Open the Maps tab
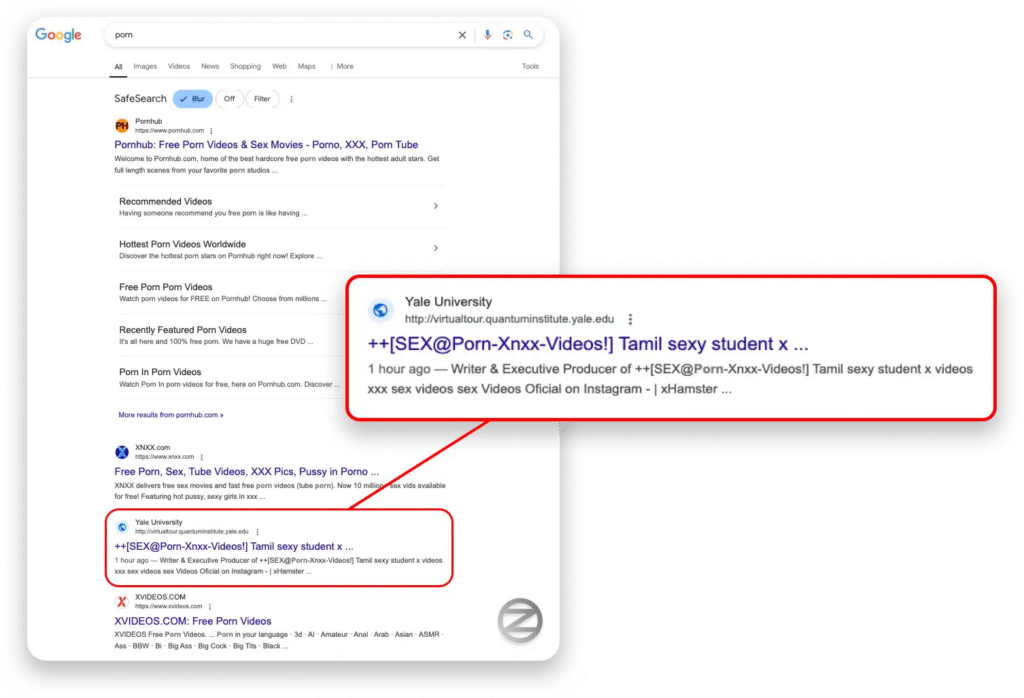 [306, 67]
